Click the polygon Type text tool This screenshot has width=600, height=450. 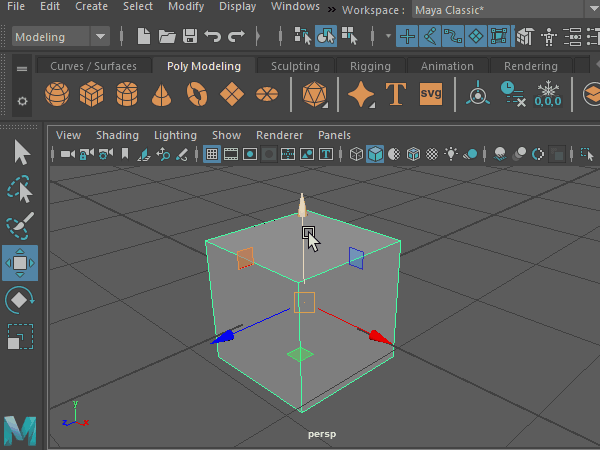pyautogui.click(x=396, y=95)
